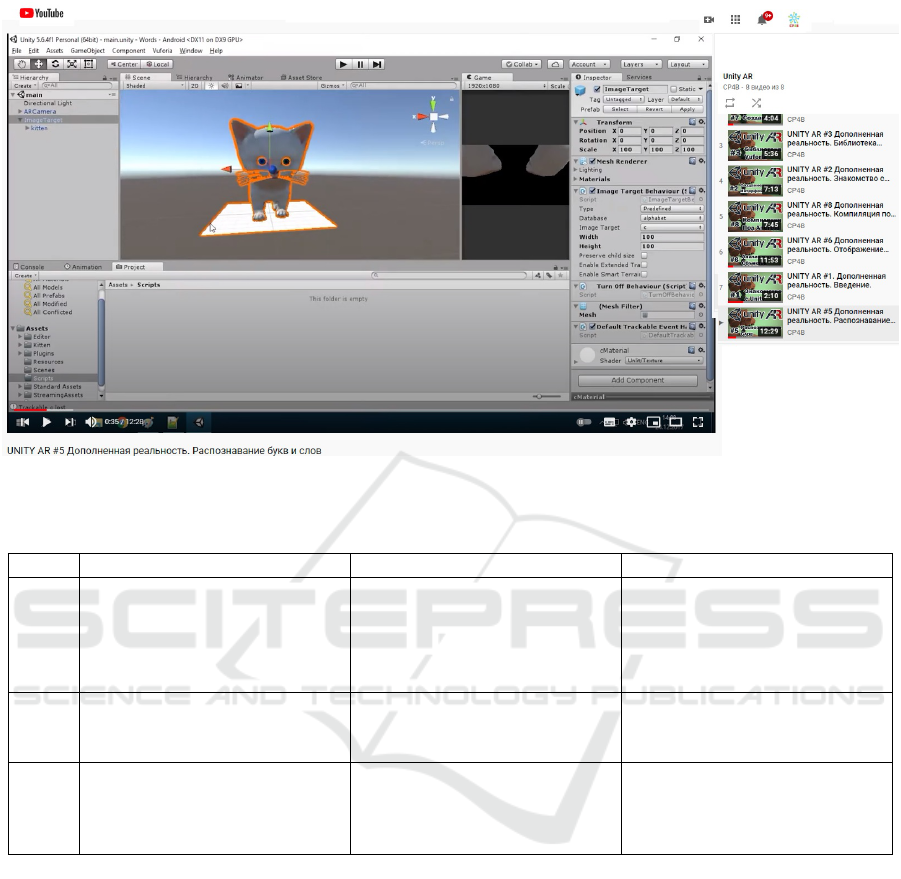Enter fullscreen in the video player
901x879 pixels.
699,422
